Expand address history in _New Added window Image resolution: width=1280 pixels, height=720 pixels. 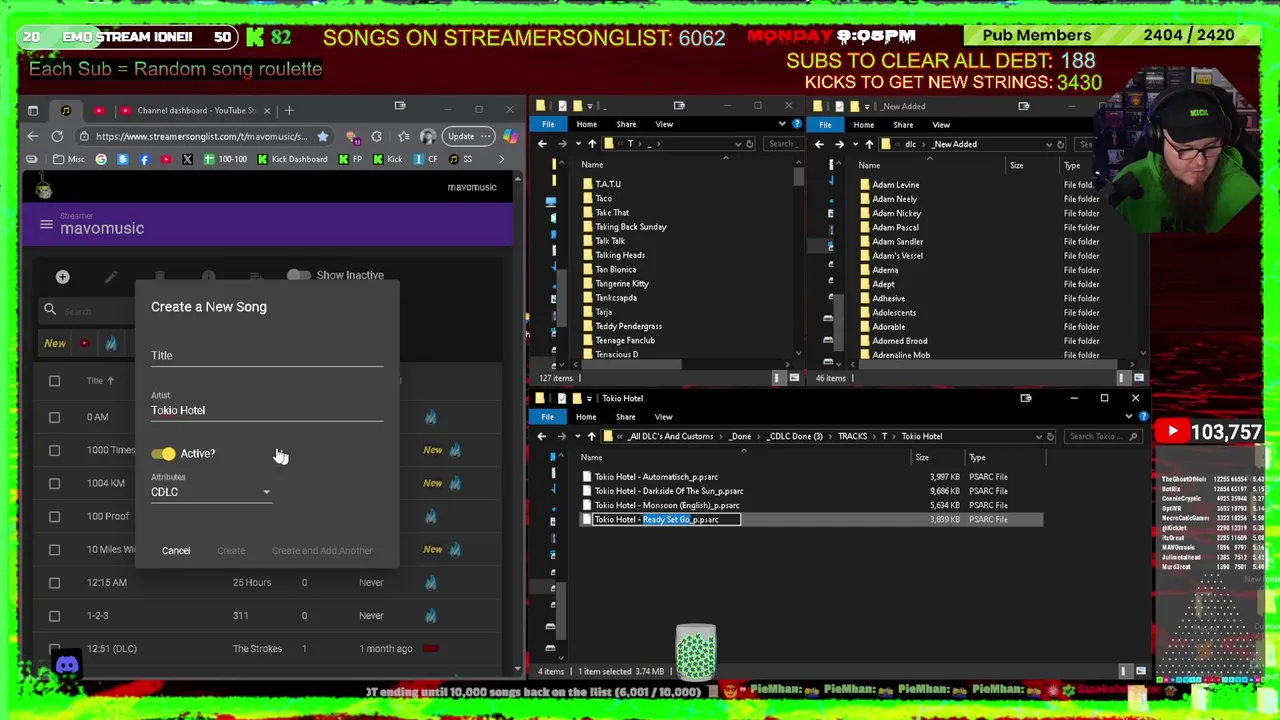[x=1048, y=144]
